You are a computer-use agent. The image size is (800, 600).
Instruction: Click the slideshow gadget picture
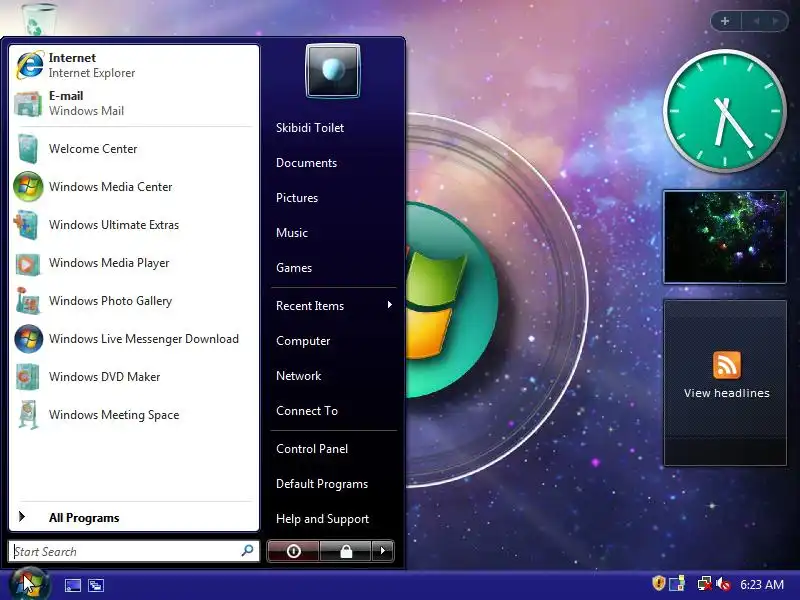724,237
